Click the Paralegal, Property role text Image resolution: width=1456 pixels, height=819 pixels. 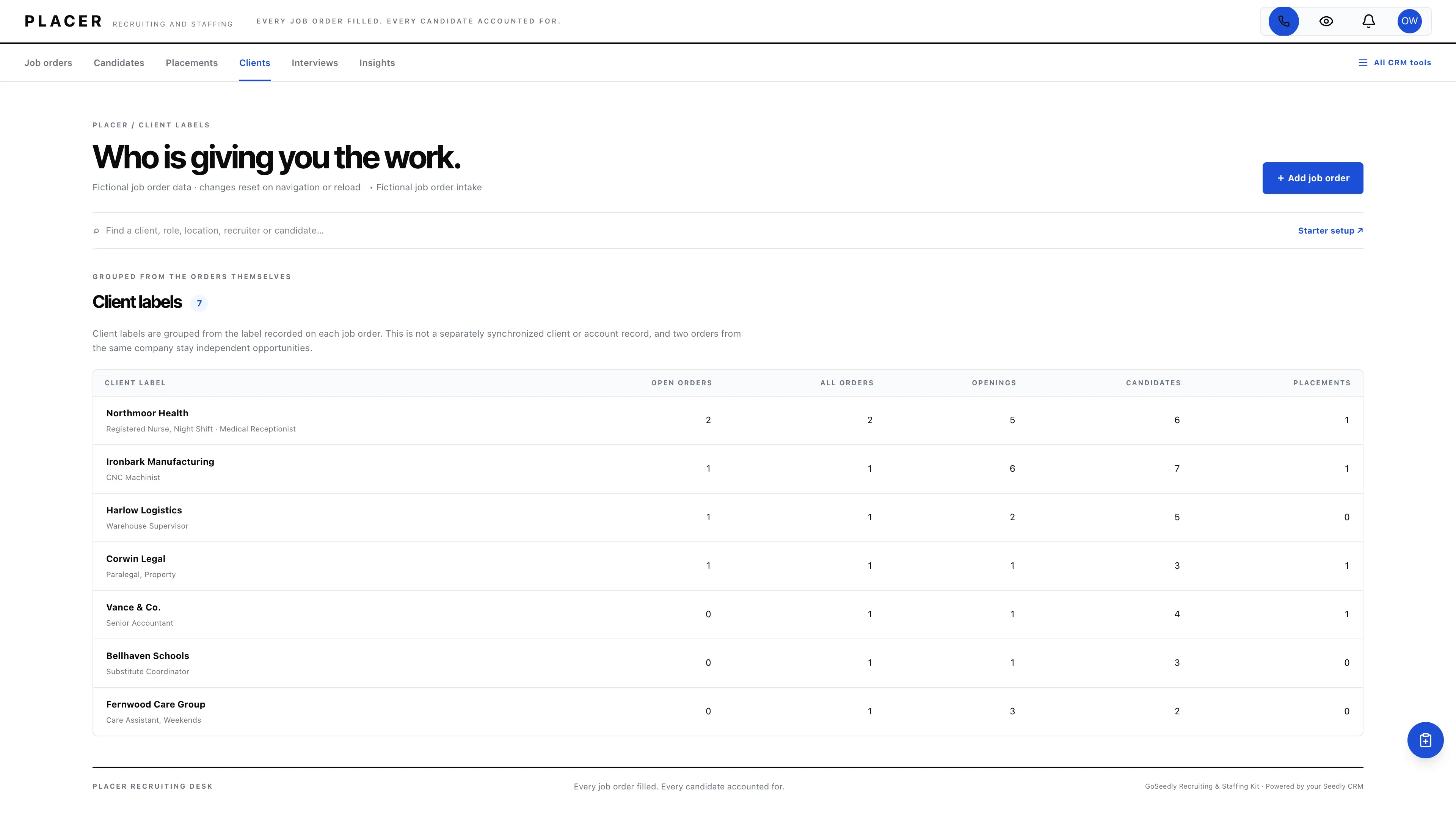click(x=141, y=575)
